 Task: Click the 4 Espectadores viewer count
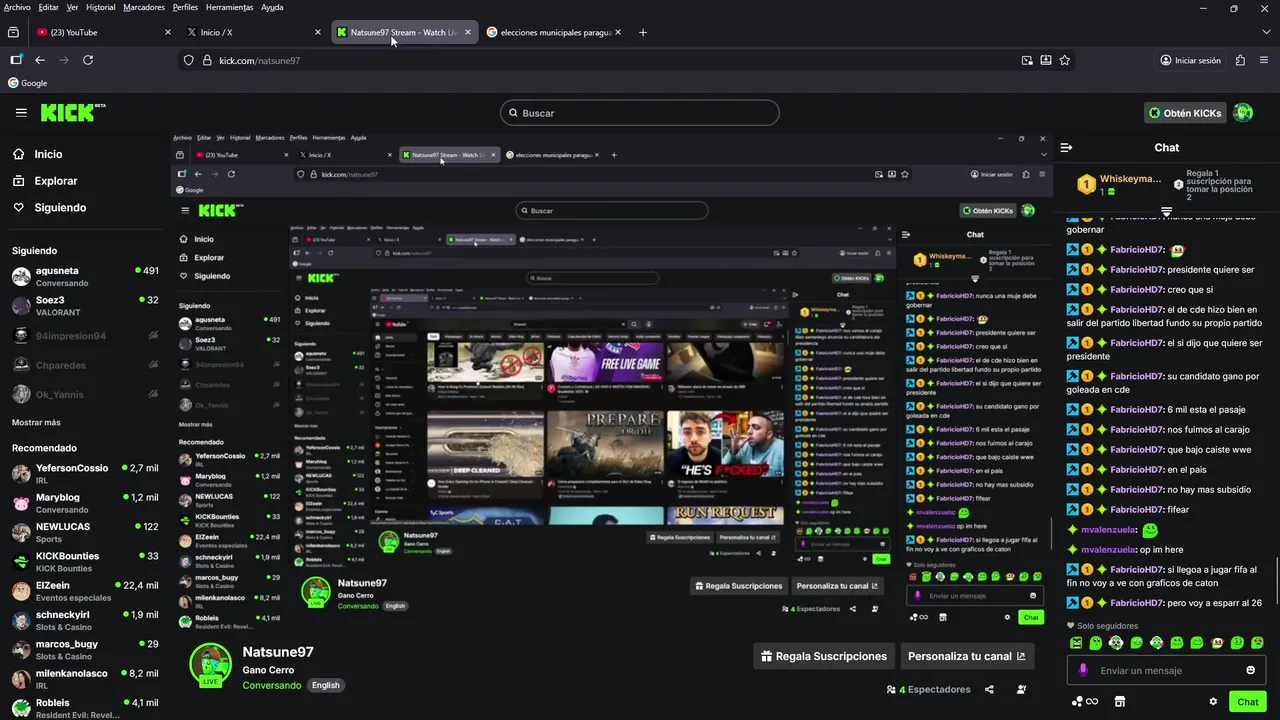(x=929, y=689)
